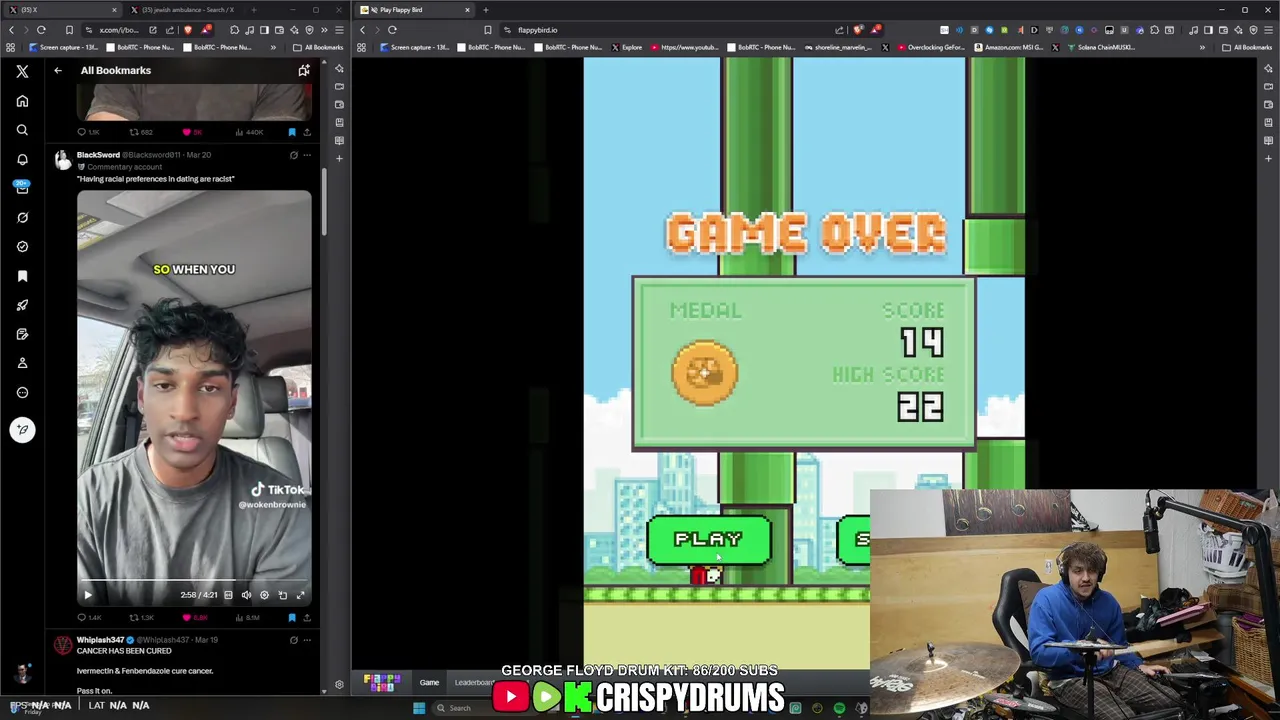Open the Brave Shields lion icon in the left window

tap(187, 30)
